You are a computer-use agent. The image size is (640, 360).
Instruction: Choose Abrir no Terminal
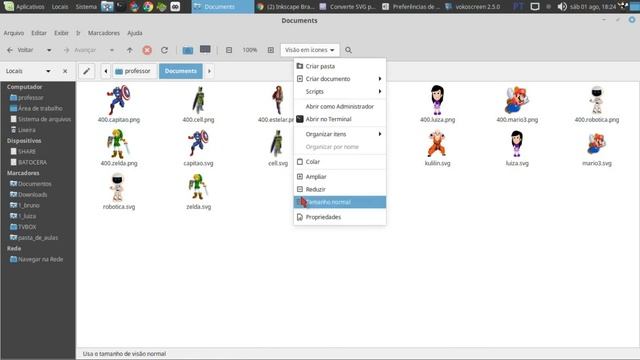pos(340,119)
